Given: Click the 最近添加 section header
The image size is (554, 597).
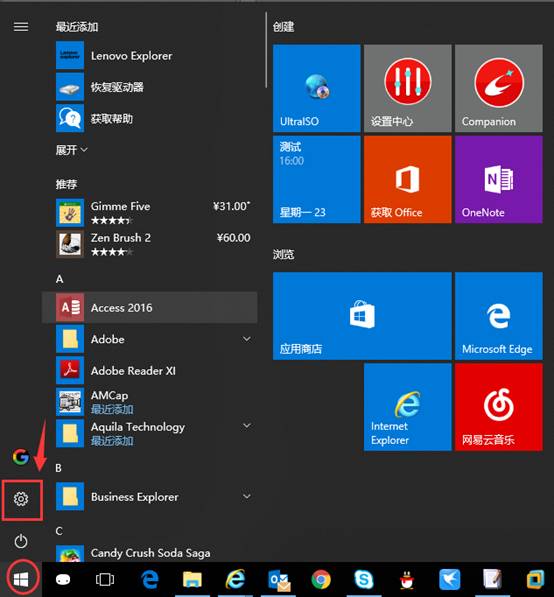Looking at the screenshot, I should point(77,27).
